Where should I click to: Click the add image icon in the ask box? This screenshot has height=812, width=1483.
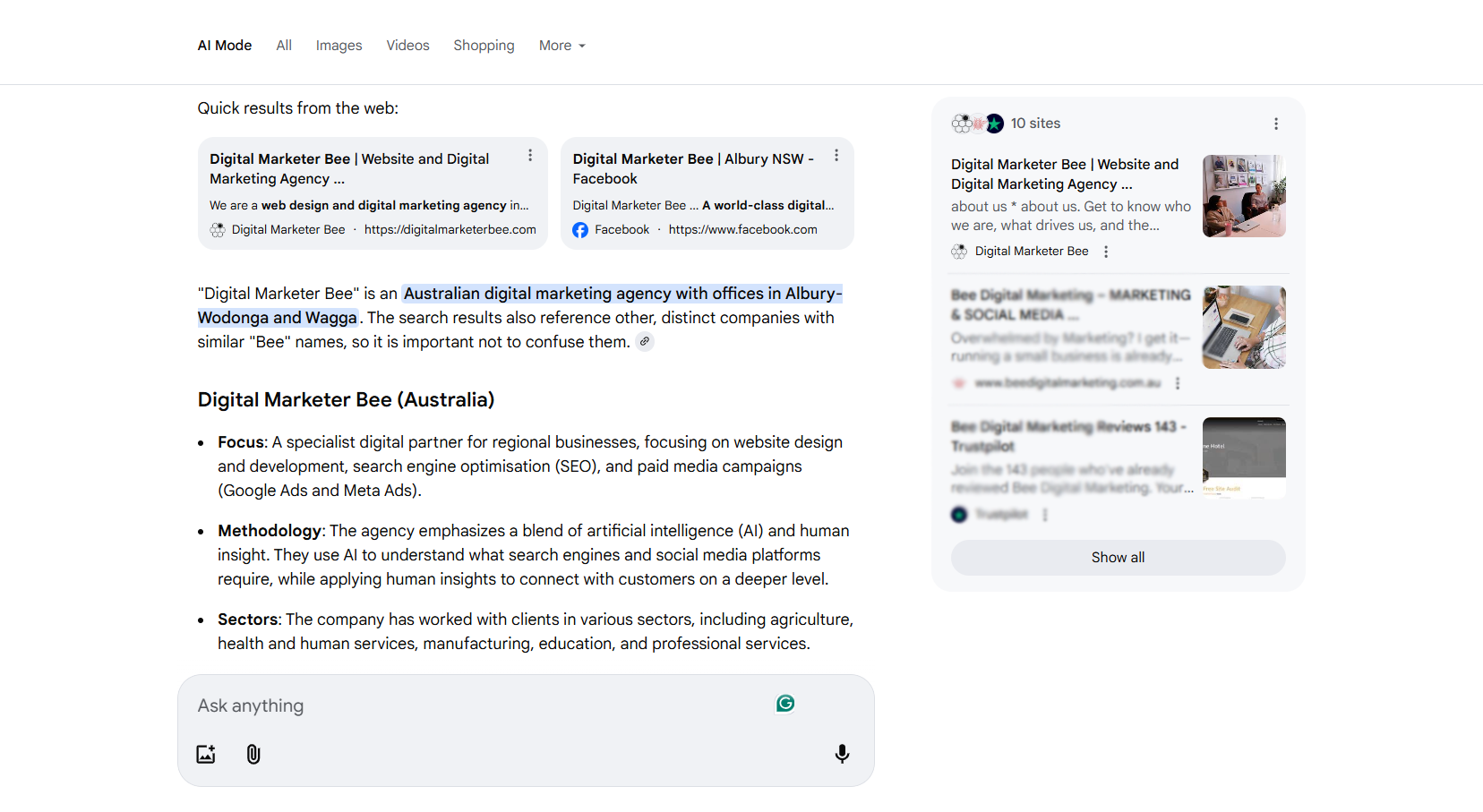tap(205, 754)
